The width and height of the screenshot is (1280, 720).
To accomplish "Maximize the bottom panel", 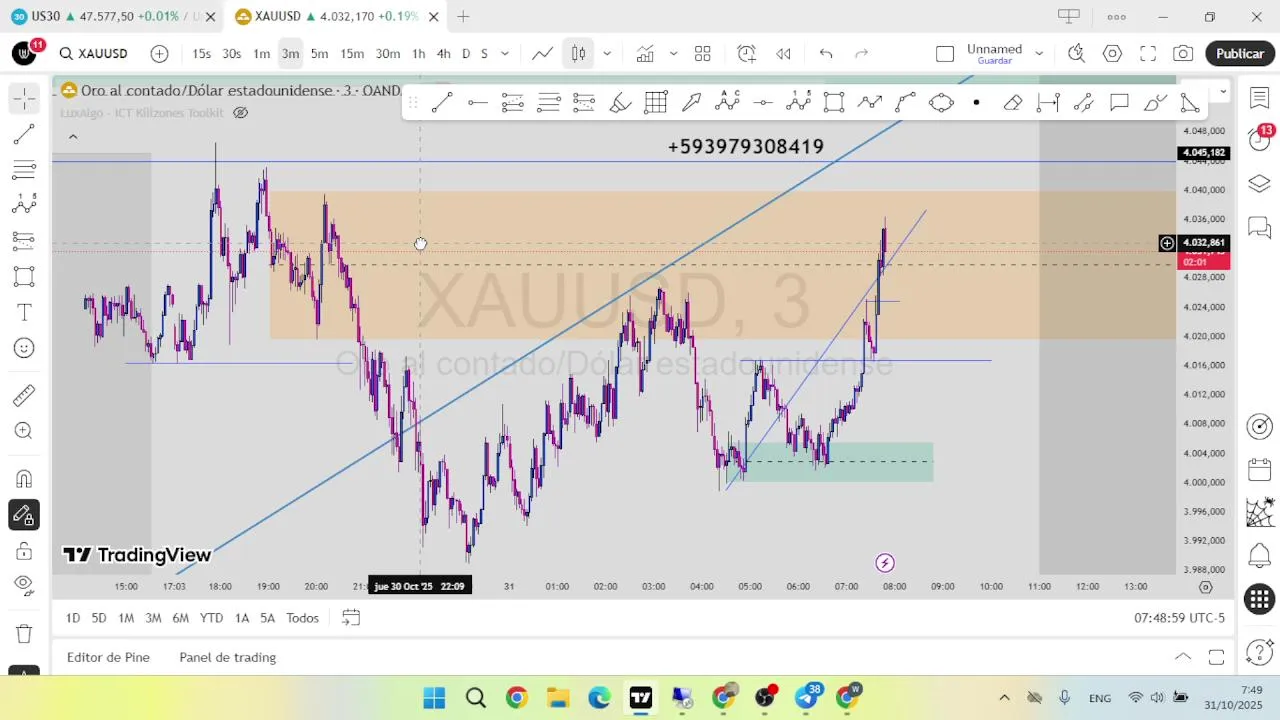I will pos(1216,657).
